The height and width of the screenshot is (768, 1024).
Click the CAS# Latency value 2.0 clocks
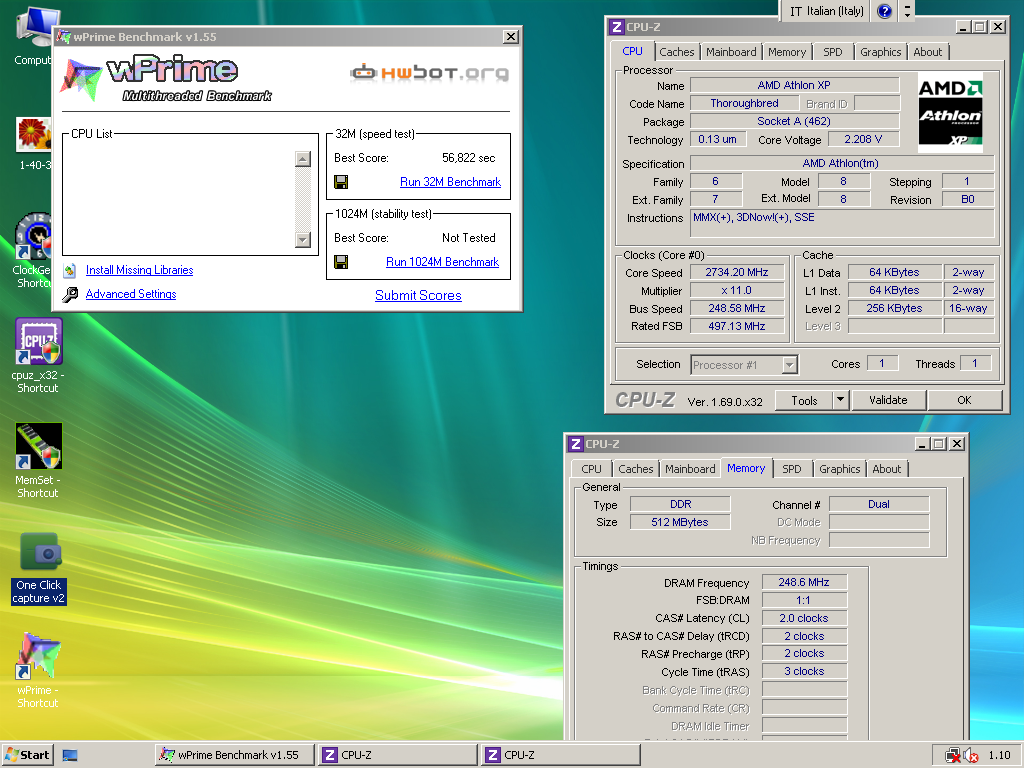coord(804,618)
